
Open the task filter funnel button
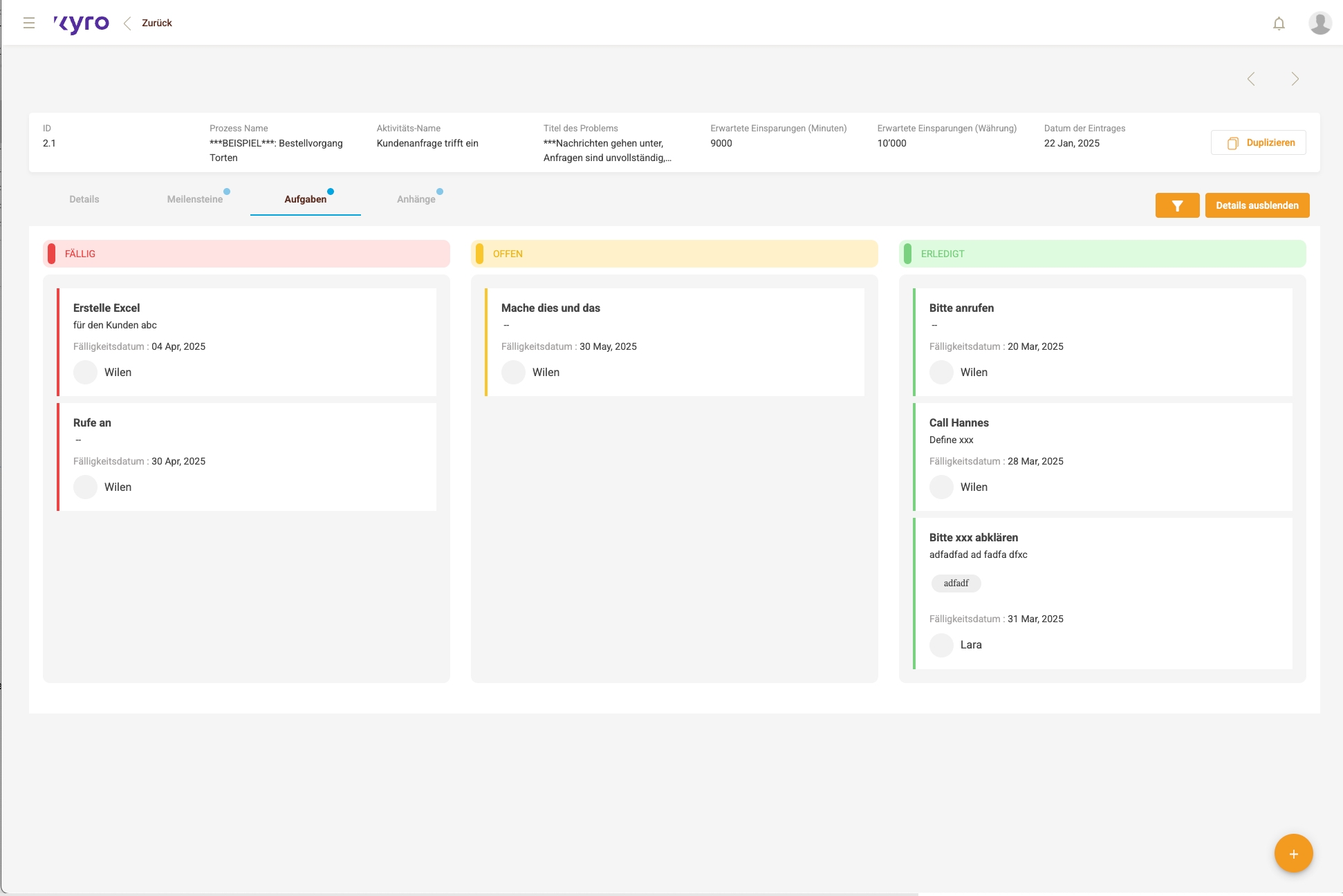coord(1177,205)
